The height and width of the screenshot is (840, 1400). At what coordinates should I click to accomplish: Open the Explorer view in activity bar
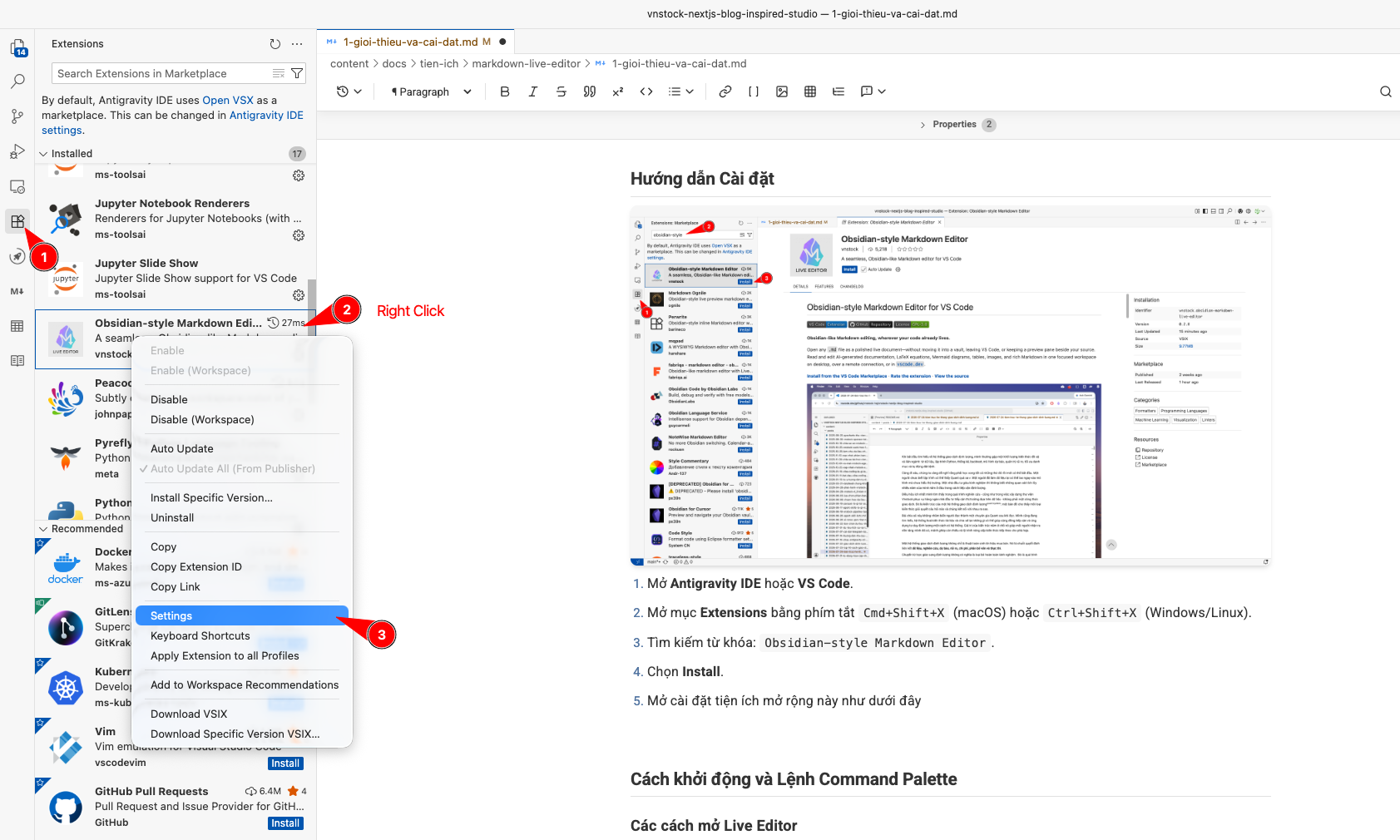[x=17, y=48]
